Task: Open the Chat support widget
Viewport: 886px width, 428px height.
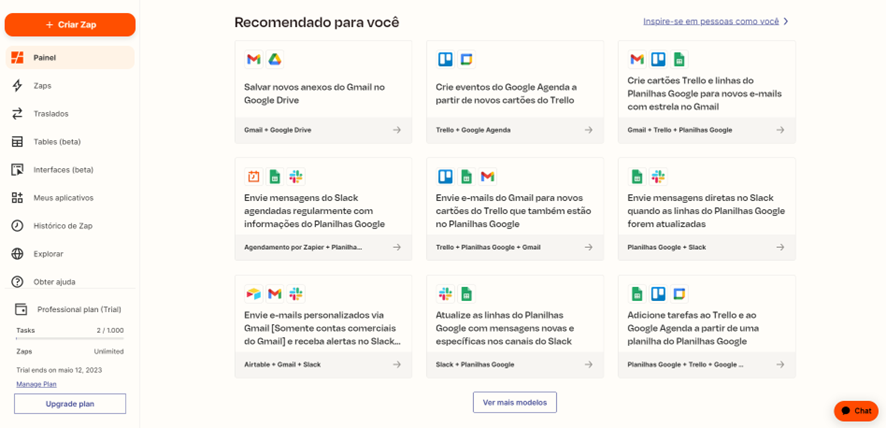Action: tap(856, 411)
